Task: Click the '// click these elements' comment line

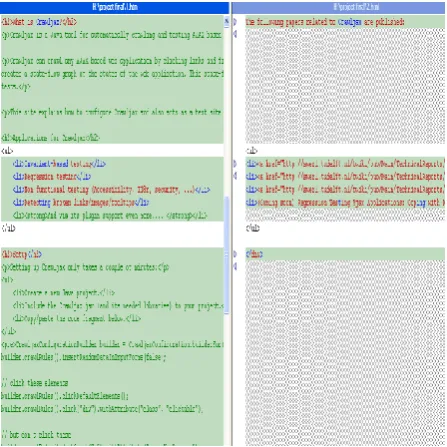Action: 35,383
